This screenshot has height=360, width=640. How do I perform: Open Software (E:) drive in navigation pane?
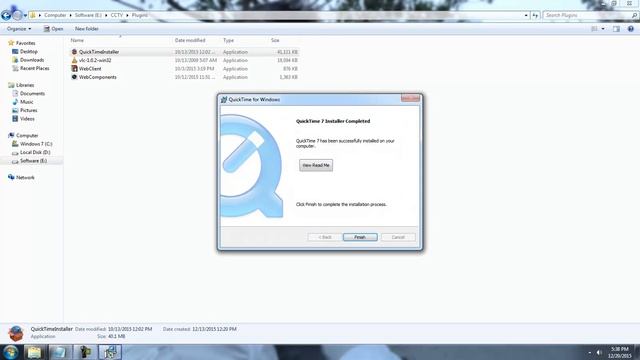click(x=33, y=161)
